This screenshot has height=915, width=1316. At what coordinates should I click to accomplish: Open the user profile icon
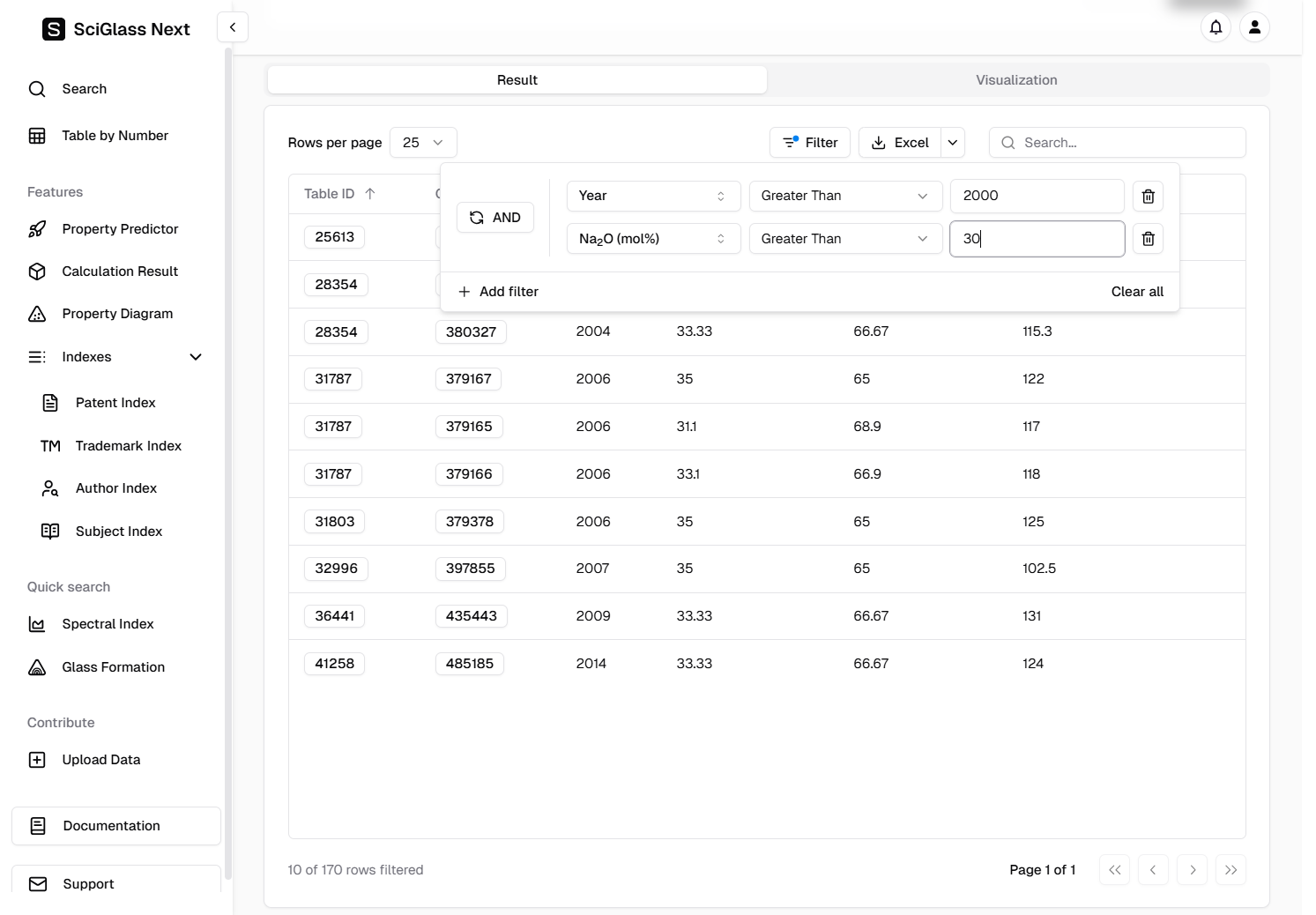click(1254, 27)
